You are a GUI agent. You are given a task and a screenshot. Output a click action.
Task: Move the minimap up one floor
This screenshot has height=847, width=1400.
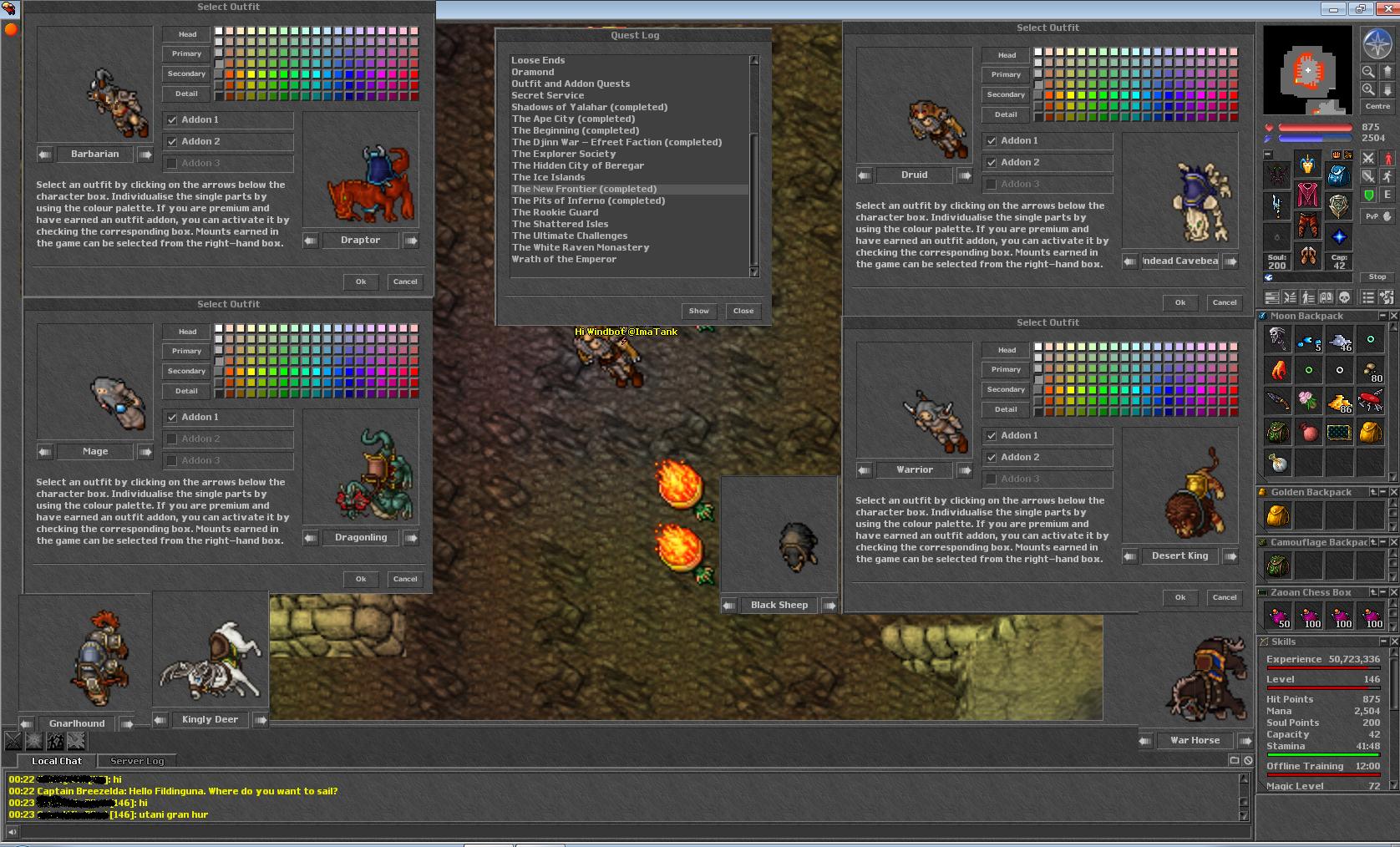[x=1386, y=72]
